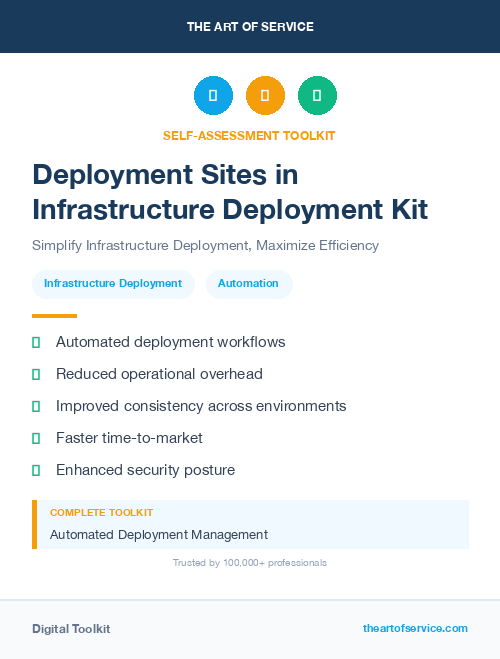Select the Infrastructure Deployment tag
This screenshot has width=500, height=659.
[x=113, y=284]
